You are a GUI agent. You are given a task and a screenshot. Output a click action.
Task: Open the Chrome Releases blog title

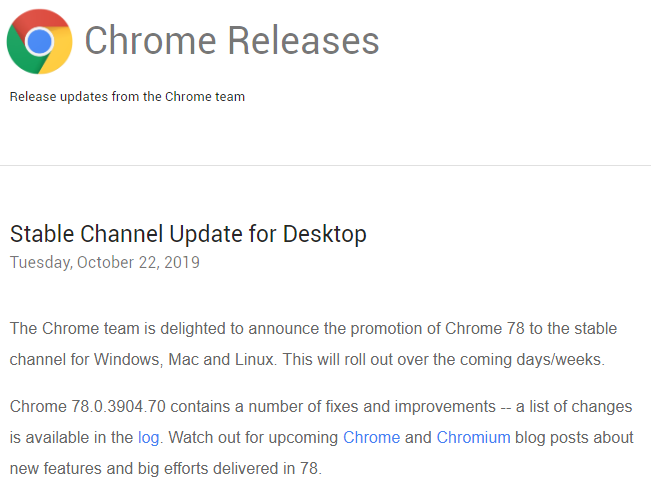pyautogui.click(x=232, y=40)
